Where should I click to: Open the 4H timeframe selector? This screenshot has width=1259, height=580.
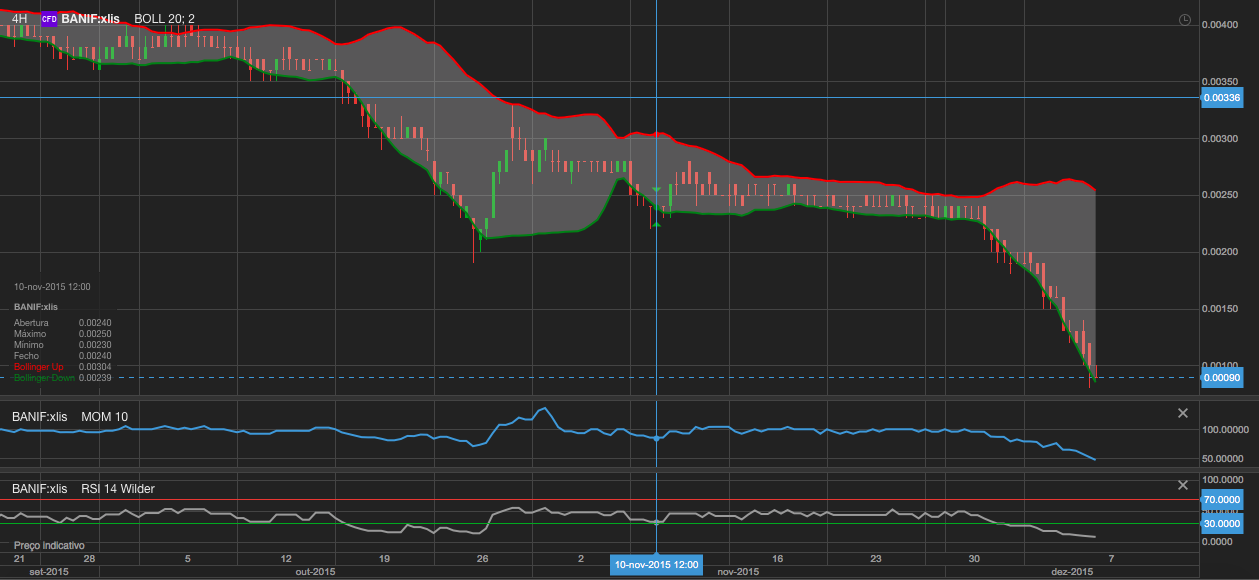[x=19, y=19]
